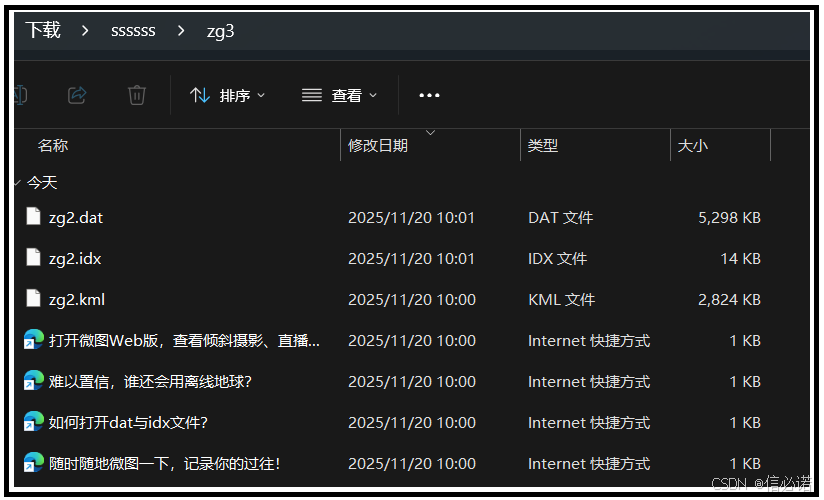The height and width of the screenshot is (500, 824).
Task: Click the zg2.idx file icon
Action: [x=33, y=257]
